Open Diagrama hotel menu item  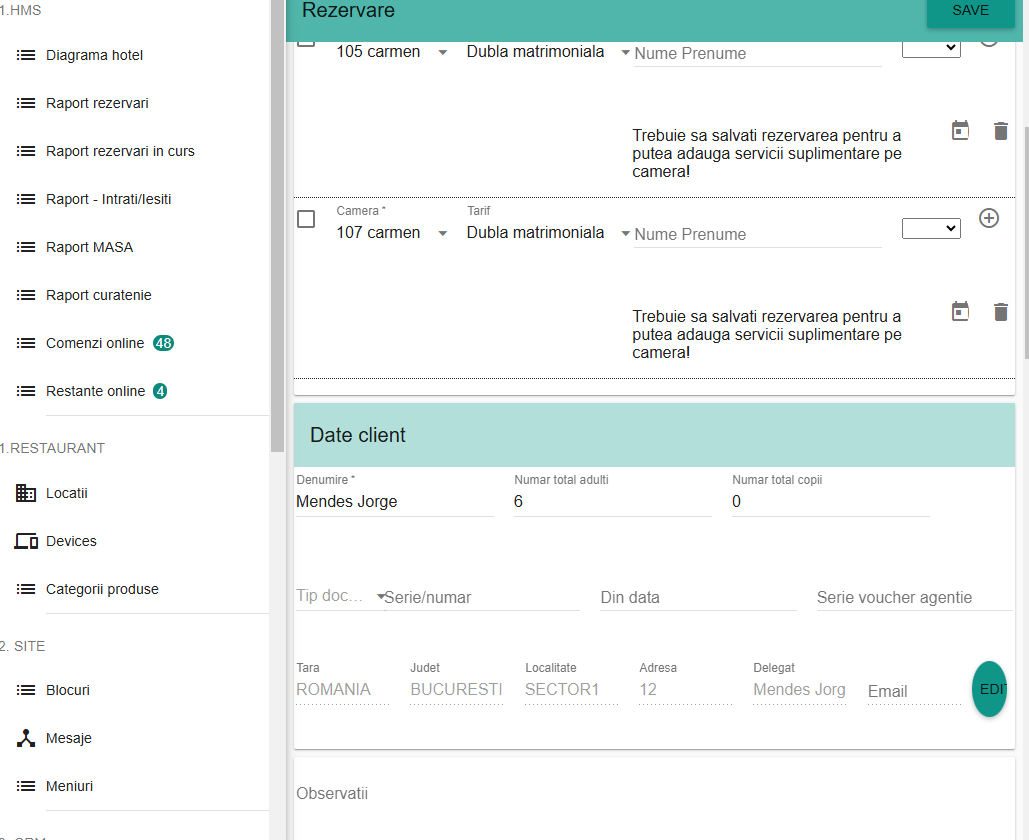click(94, 55)
